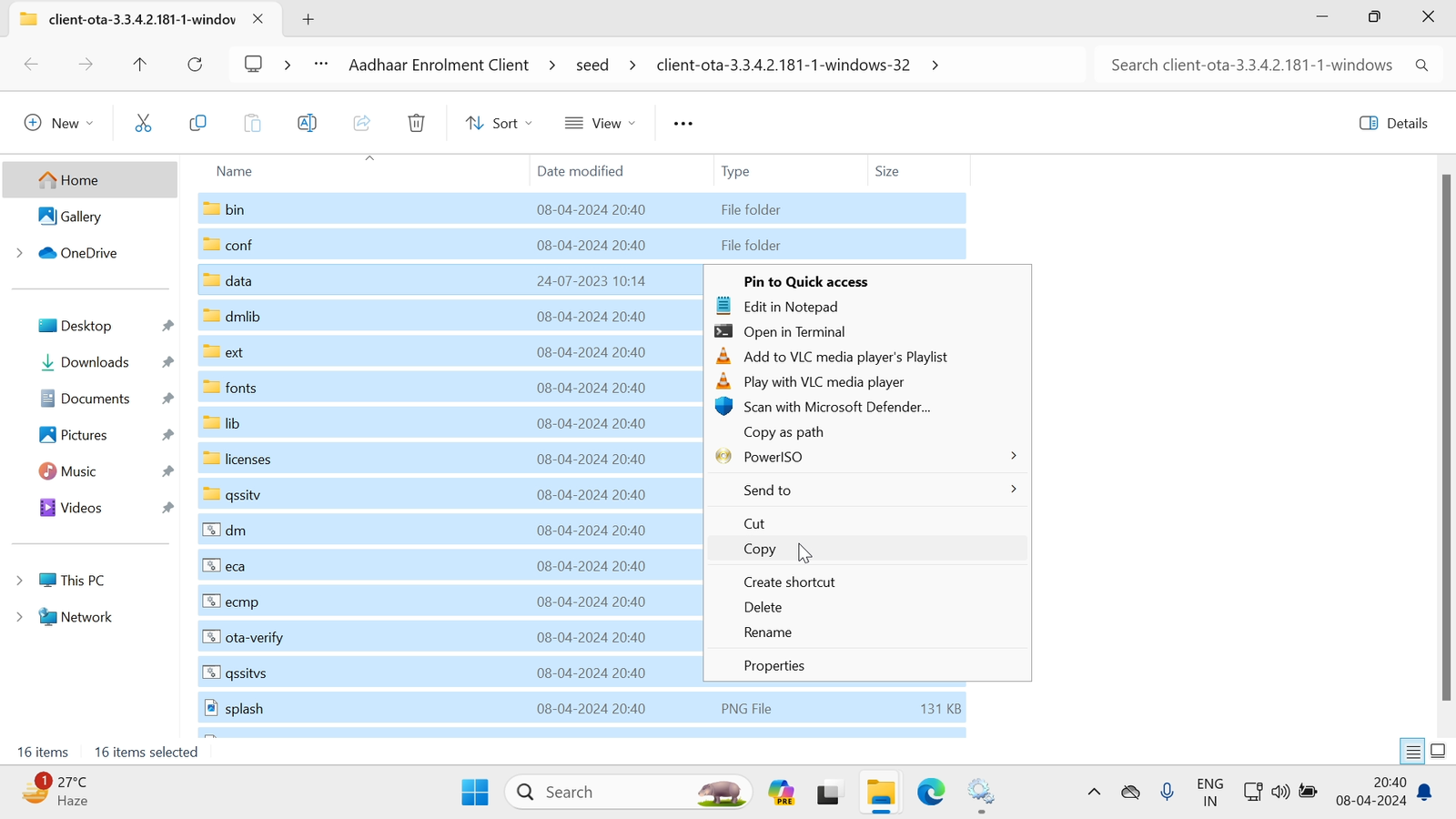
Task: Open Home in navigation pane
Action: tap(90, 180)
